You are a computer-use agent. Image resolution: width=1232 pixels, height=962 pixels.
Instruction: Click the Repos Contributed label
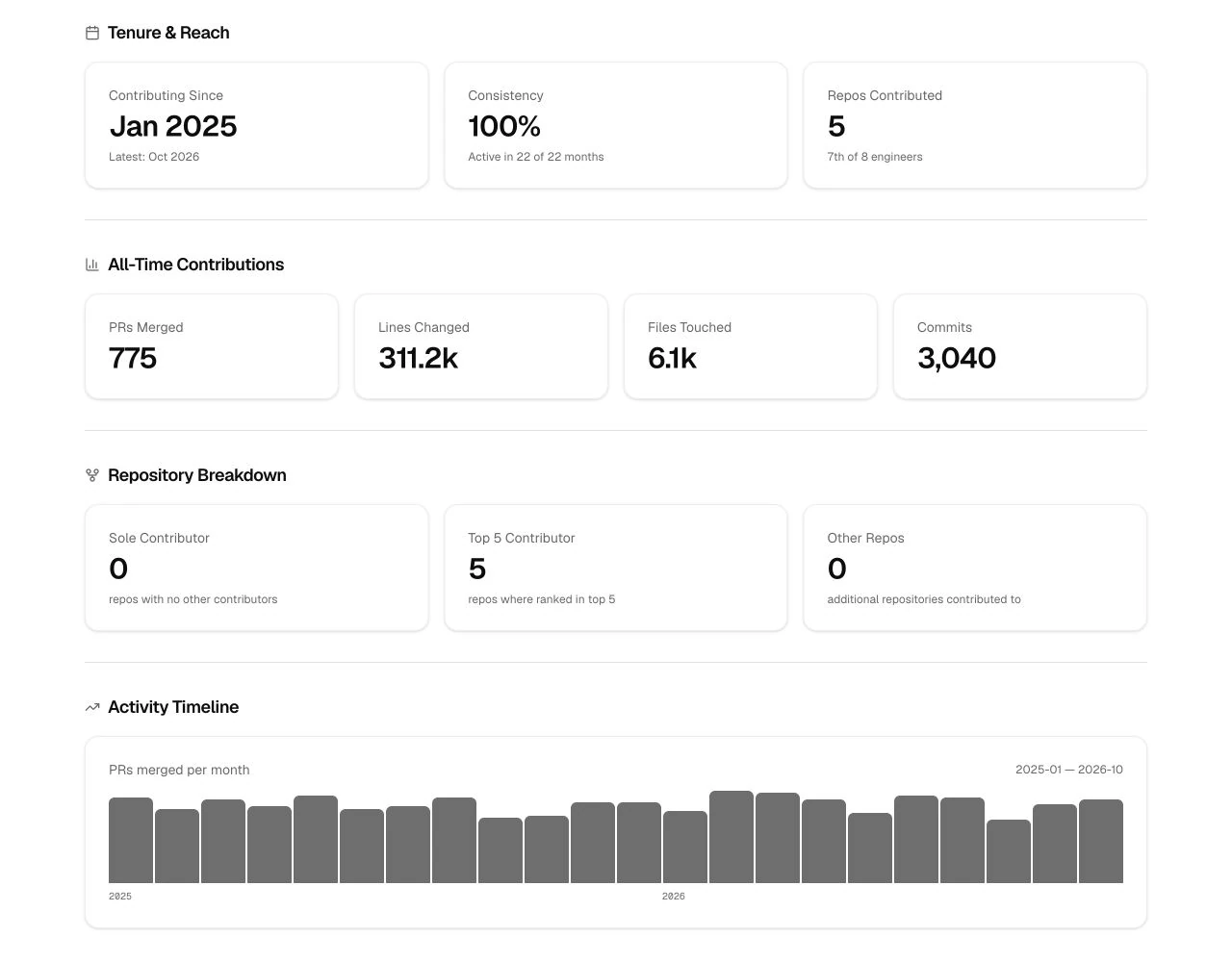pyautogui.click(x=885, y=95)
